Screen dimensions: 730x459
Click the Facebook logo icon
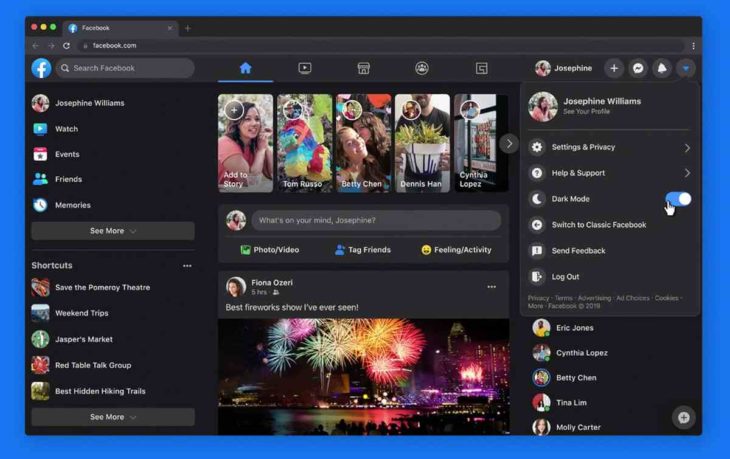(41, 68)
